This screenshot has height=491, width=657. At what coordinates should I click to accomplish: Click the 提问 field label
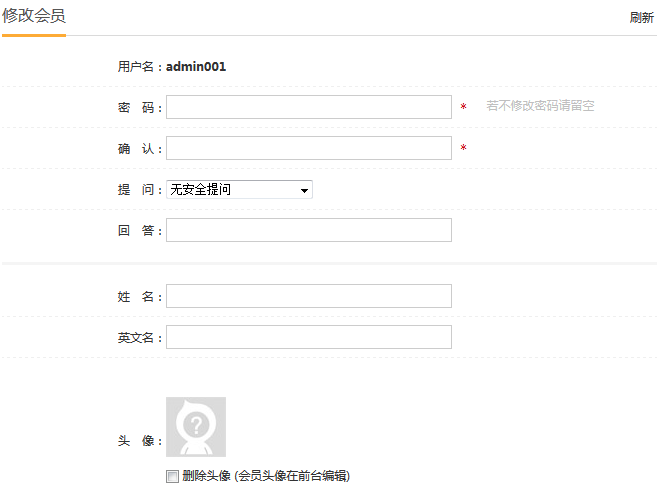(138, 190)
